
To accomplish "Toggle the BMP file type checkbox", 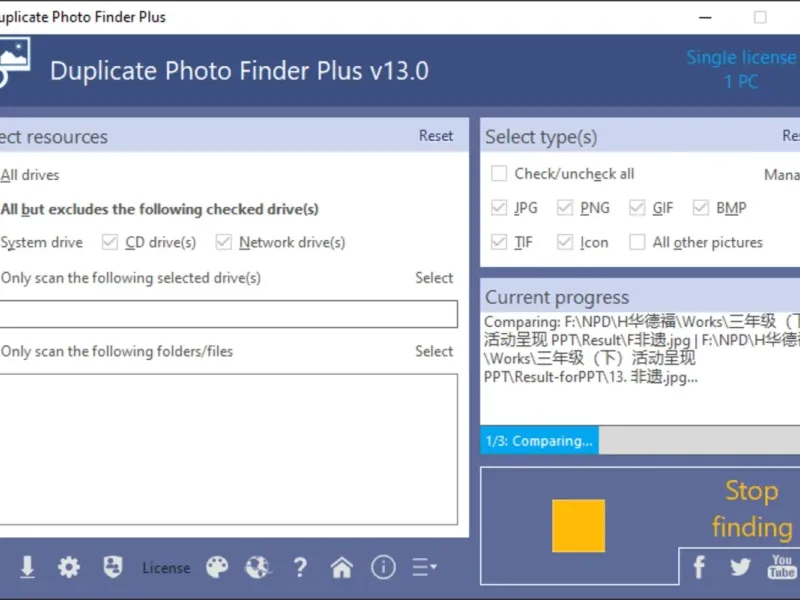I will point(701,208).
